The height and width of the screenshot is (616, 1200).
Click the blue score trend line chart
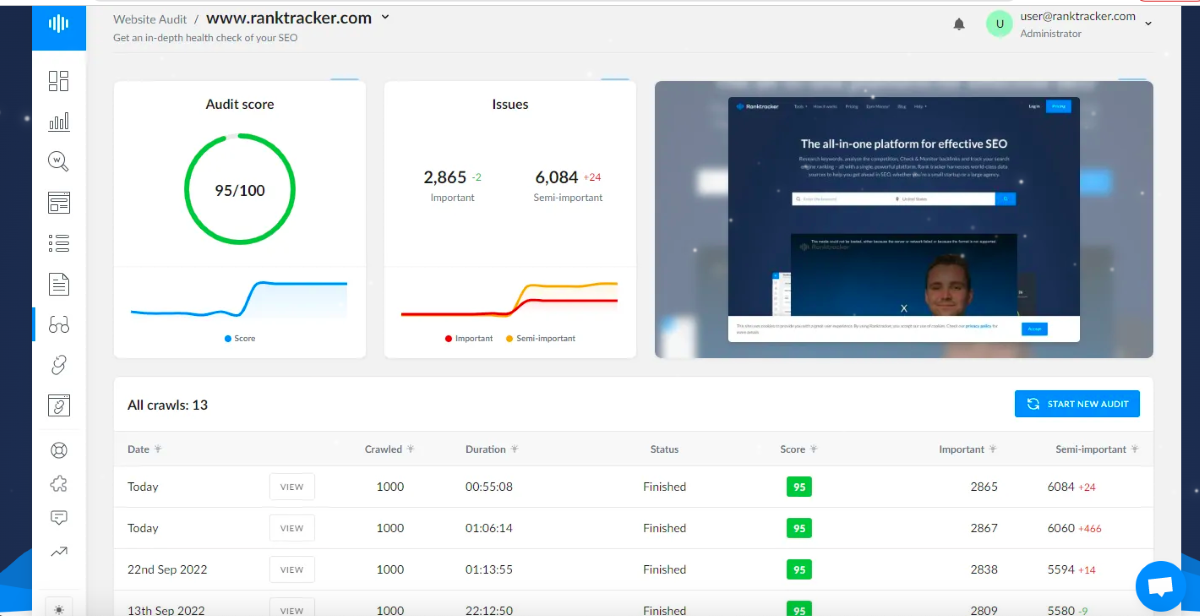(240, 299)
